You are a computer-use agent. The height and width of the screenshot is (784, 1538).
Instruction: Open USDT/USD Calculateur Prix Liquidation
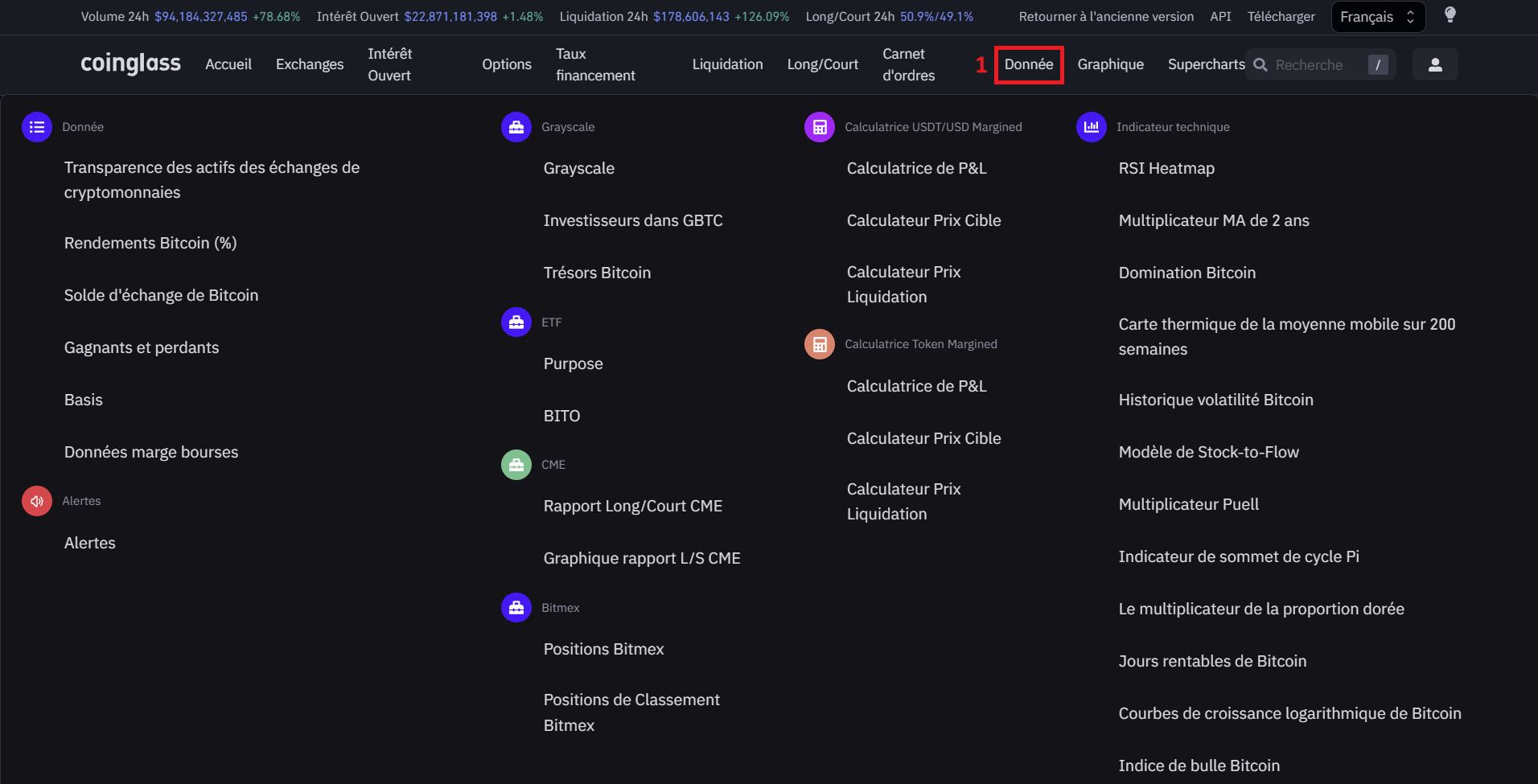[904, 285]
